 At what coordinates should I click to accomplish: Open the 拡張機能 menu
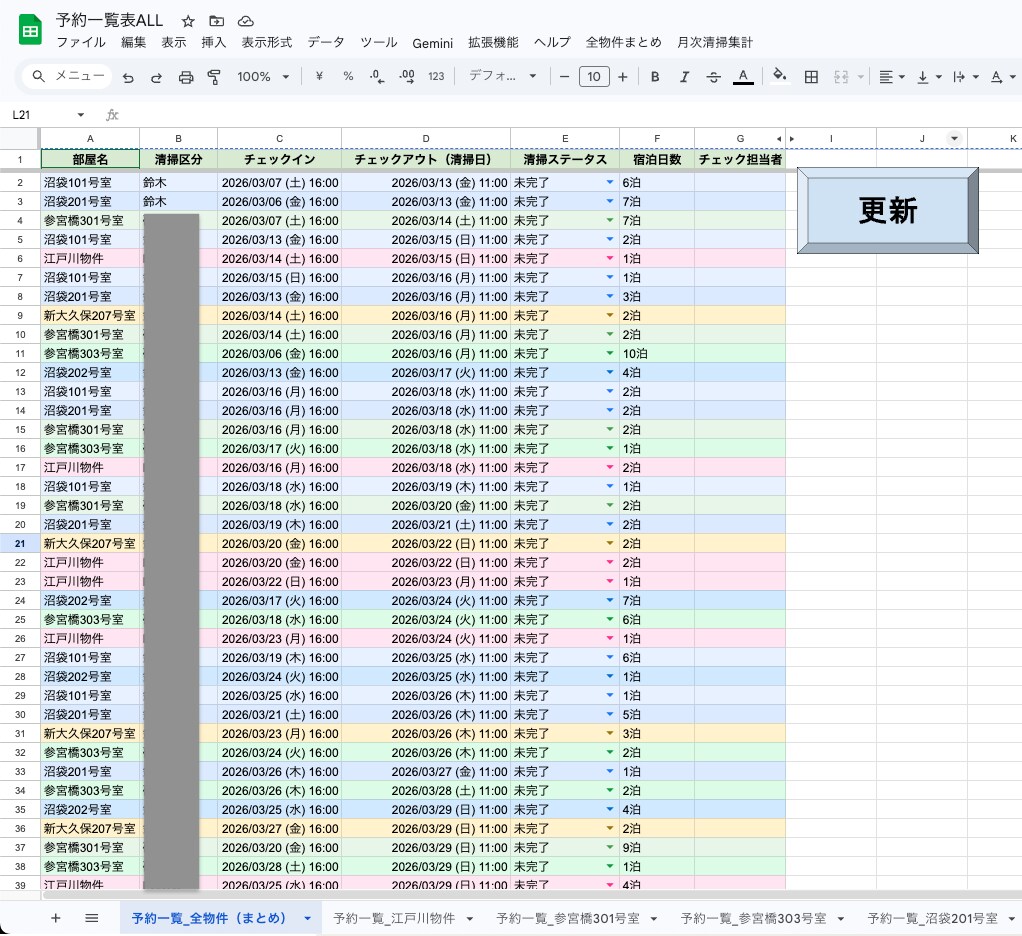(493, 42)
